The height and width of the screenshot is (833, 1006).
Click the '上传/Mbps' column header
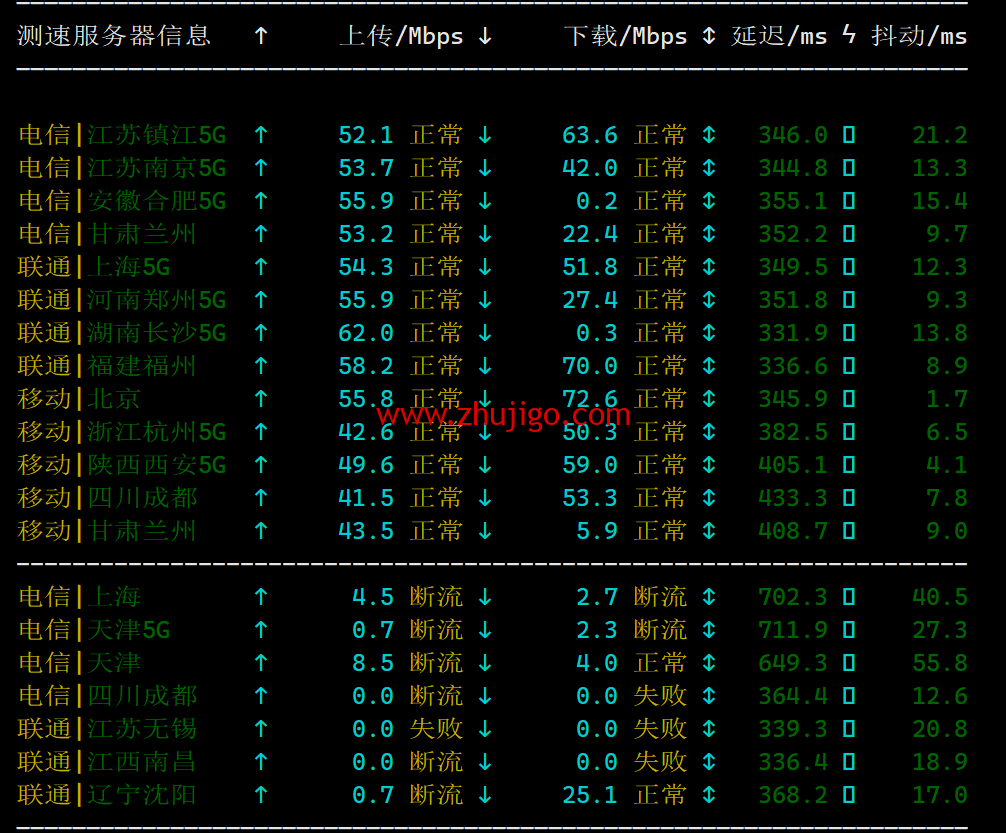point(401,36)
